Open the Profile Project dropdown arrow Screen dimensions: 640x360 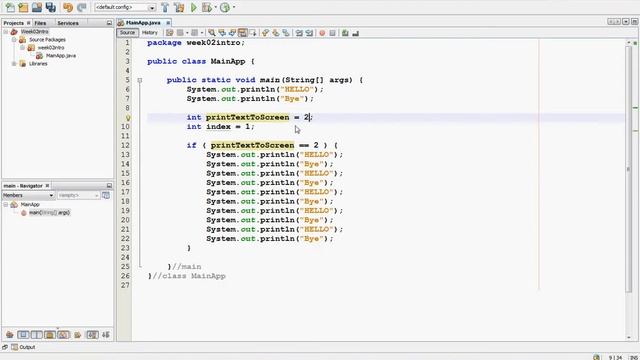click(233, 7)
